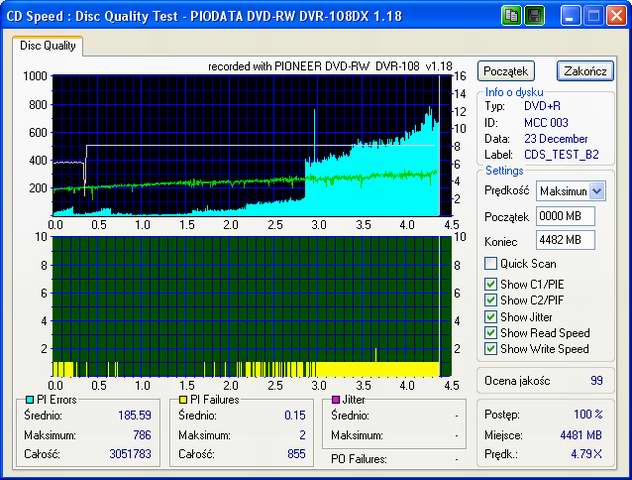Click the PI Failures average 0.15
Screen dimensions: 632x480
(x=295, y=415)
